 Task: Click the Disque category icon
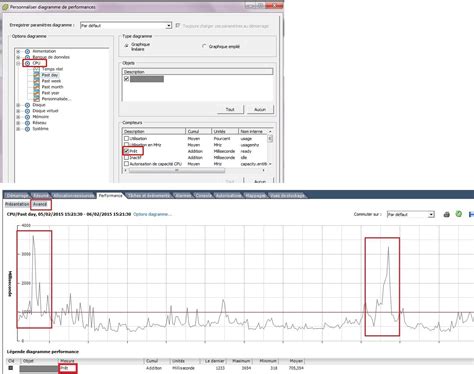coord(28,105)
